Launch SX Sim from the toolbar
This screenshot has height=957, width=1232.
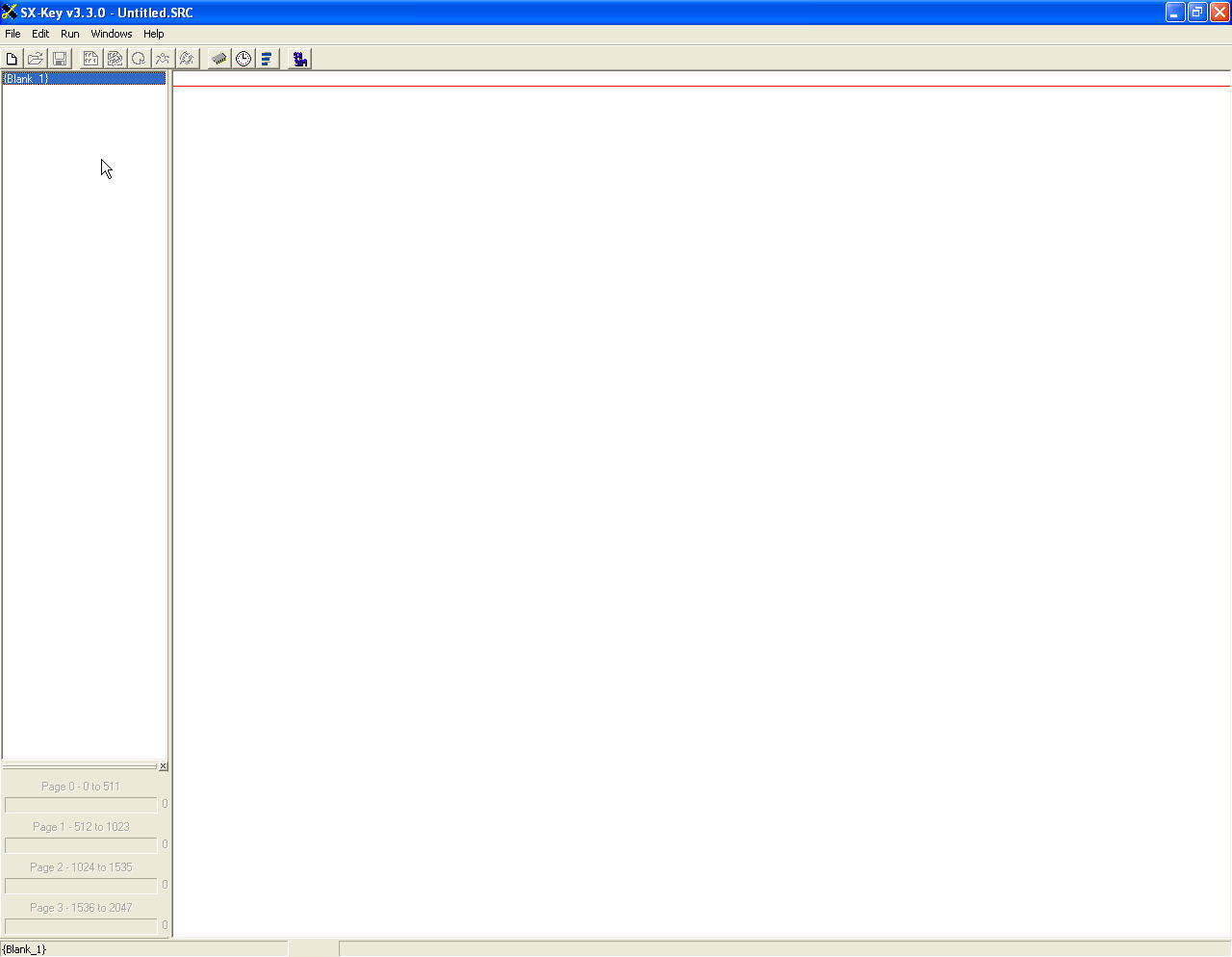299,59
